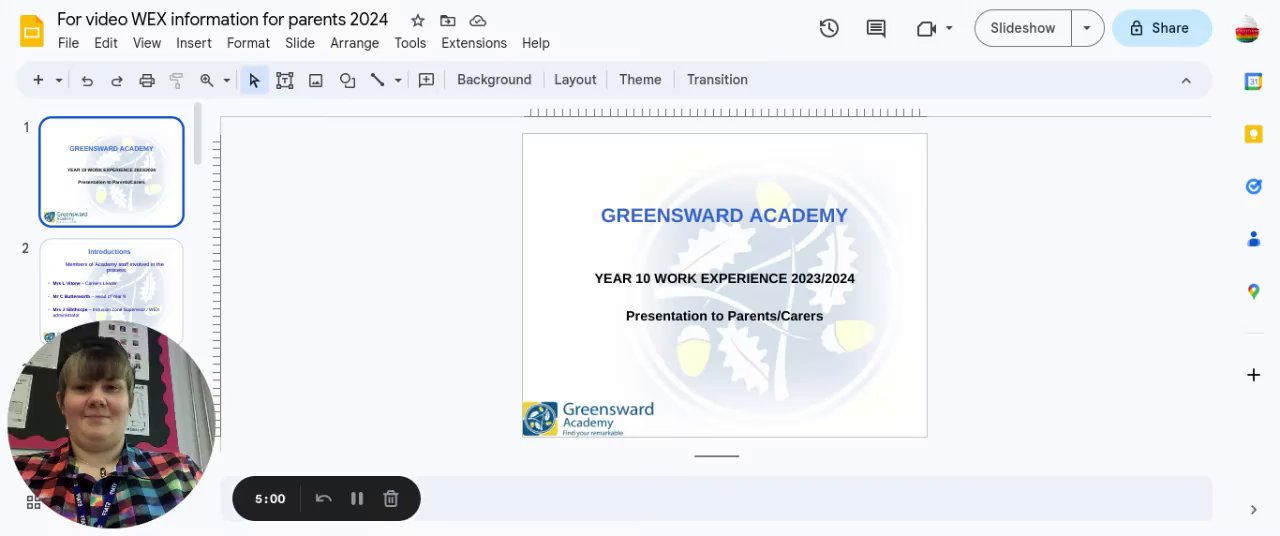Select the Line tool
The height and width of the screenshot is (536, 1280).
click(378, 80)
